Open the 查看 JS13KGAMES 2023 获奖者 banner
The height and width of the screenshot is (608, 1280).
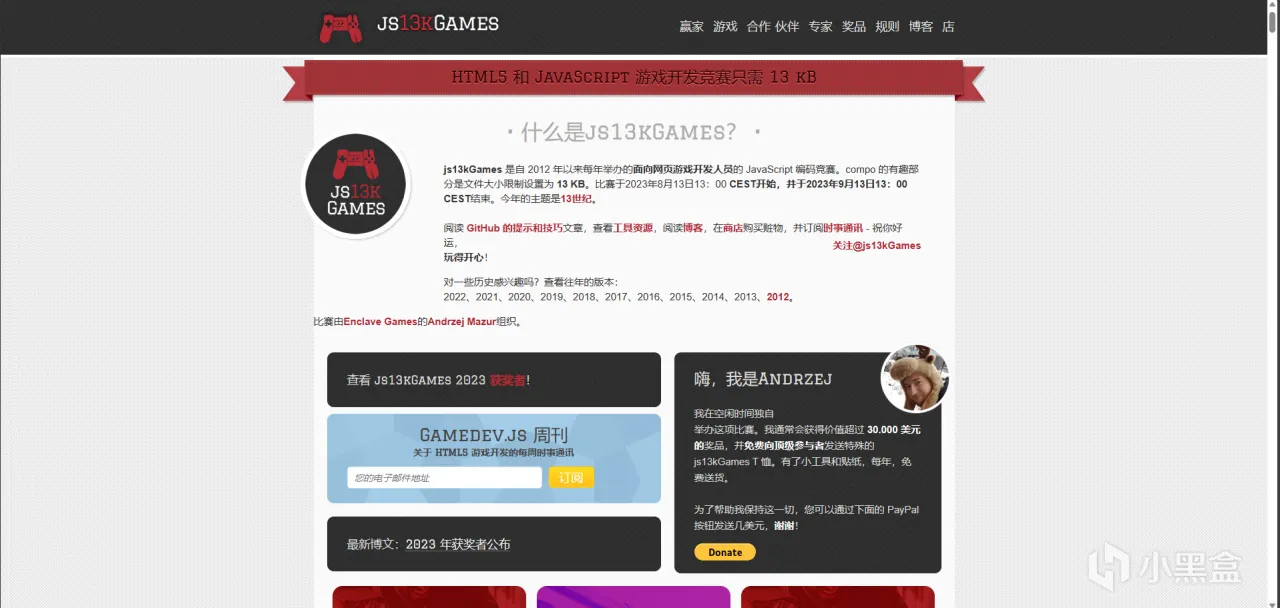point(494,380)
